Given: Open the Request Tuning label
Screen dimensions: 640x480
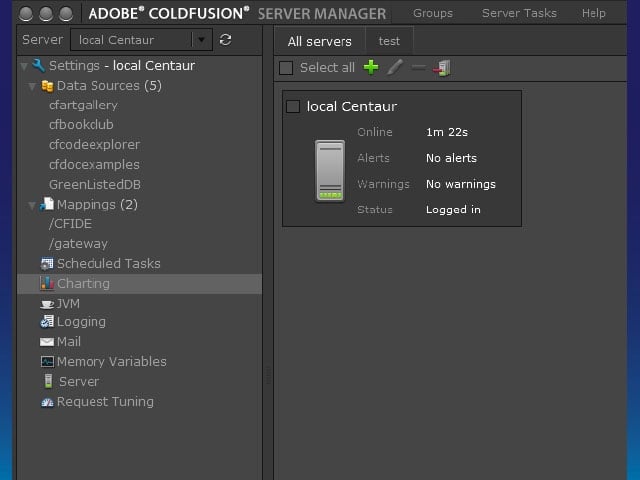Looking at the screenshot, I should tap(105, 402).
